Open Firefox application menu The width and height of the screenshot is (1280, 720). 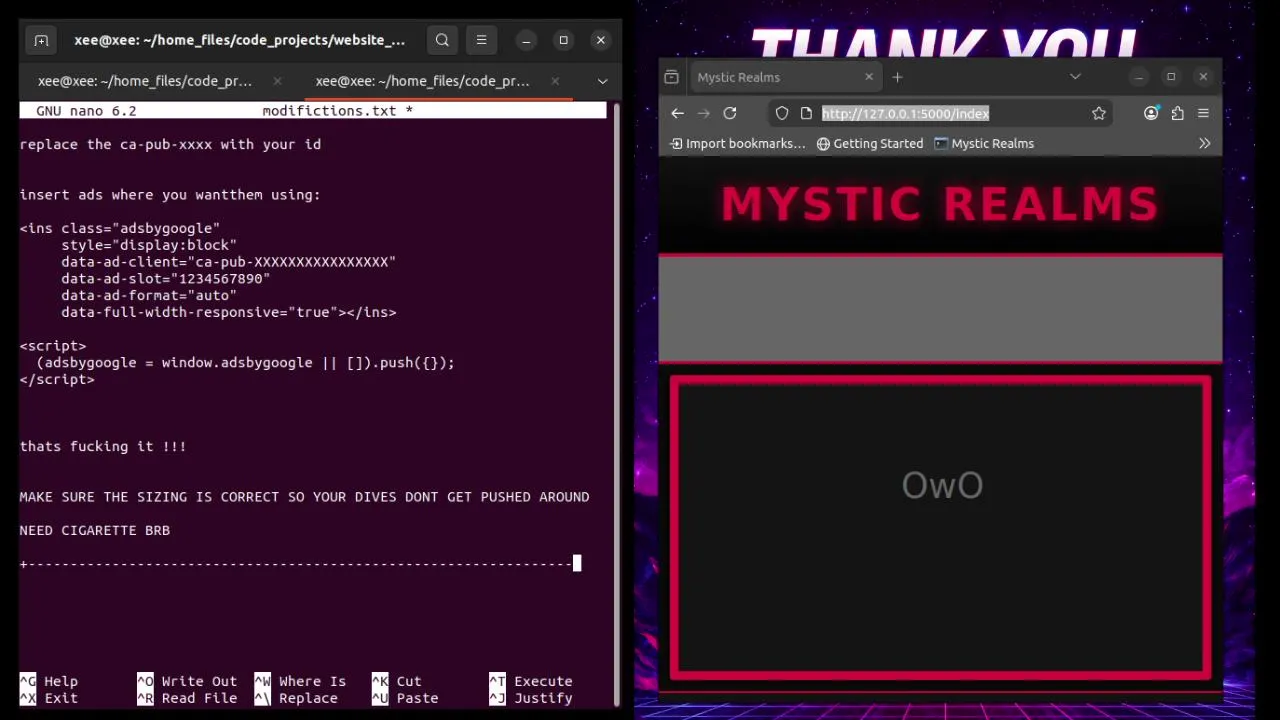1203,113
